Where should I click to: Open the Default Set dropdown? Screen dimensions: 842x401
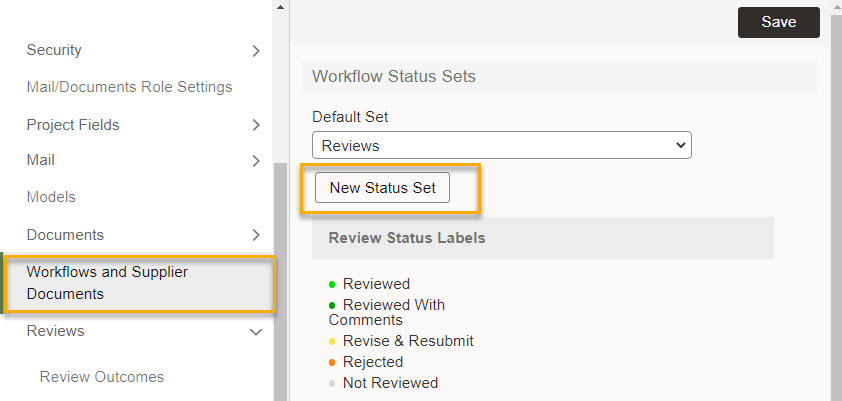click(502, 145)
